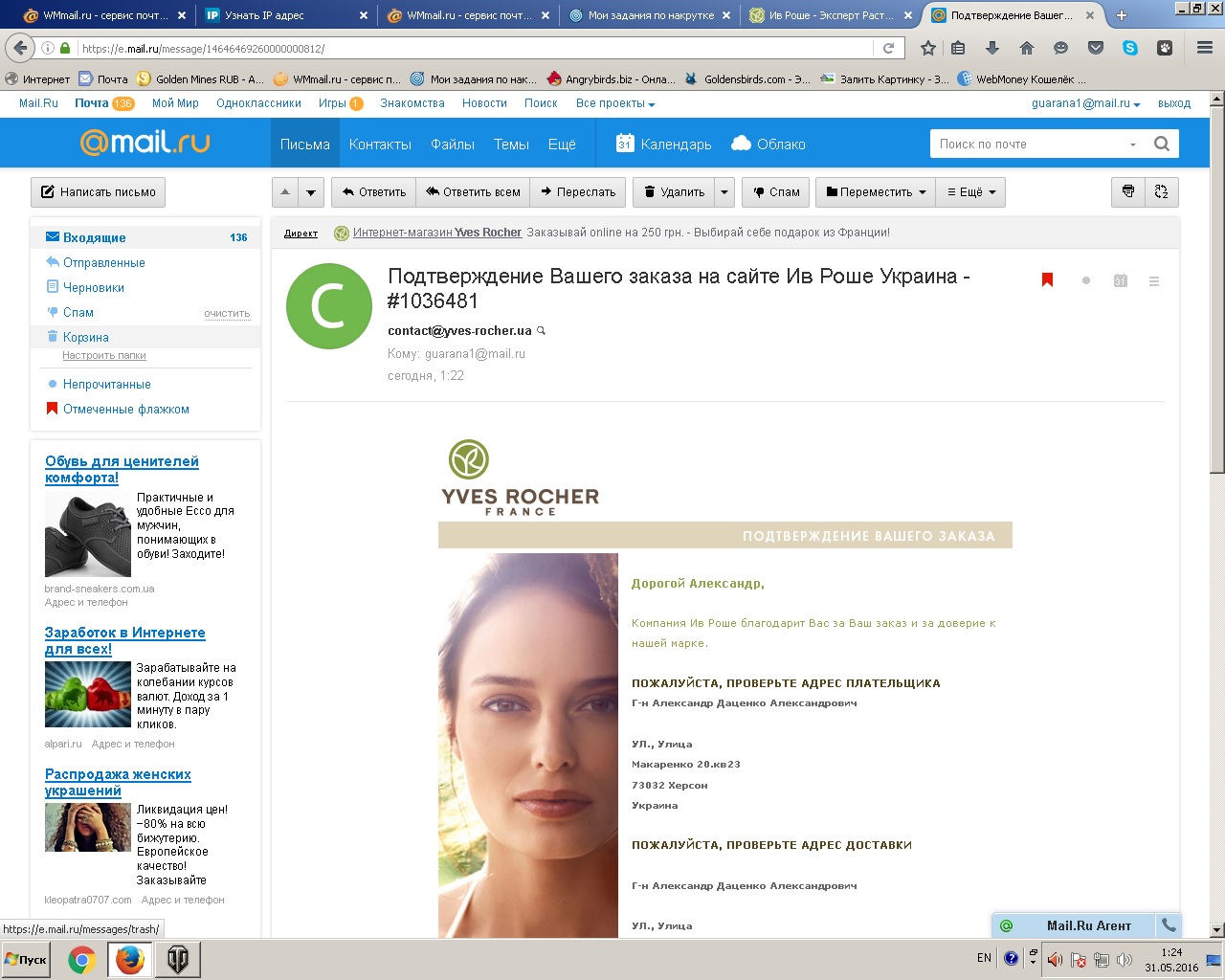Open the Отправленные folder
1225x980 pixels.
click(x=104, y=262)
